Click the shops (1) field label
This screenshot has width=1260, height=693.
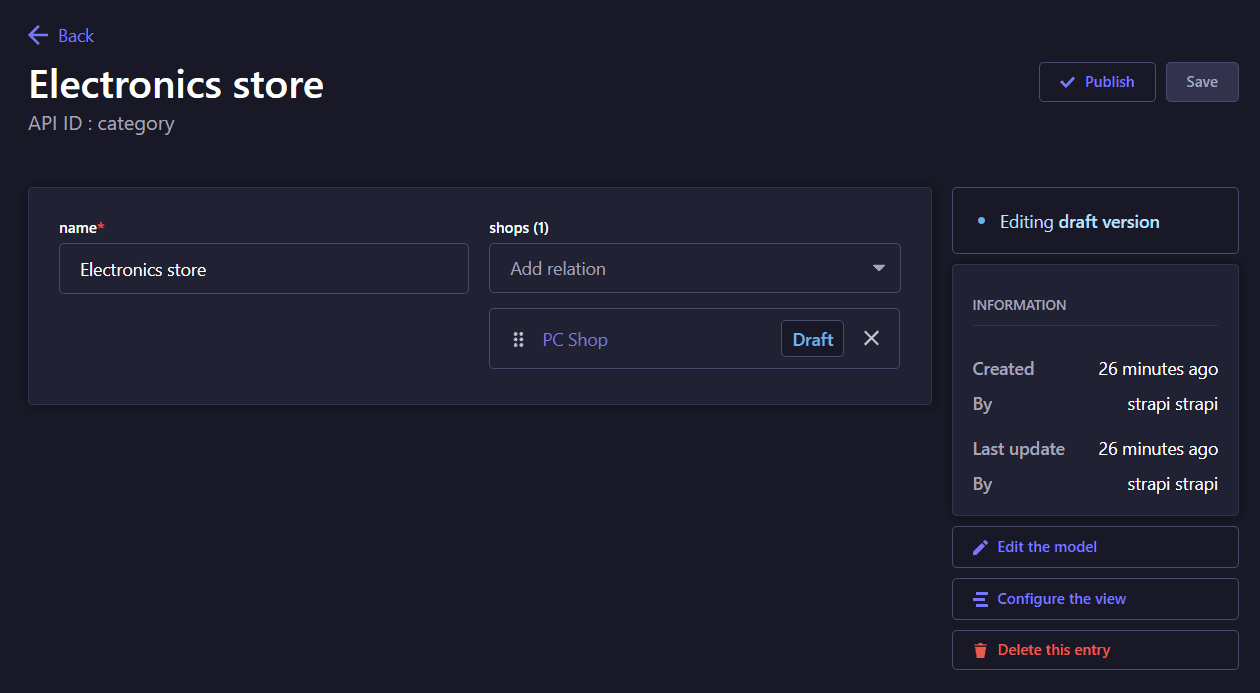tap(518, 228)
